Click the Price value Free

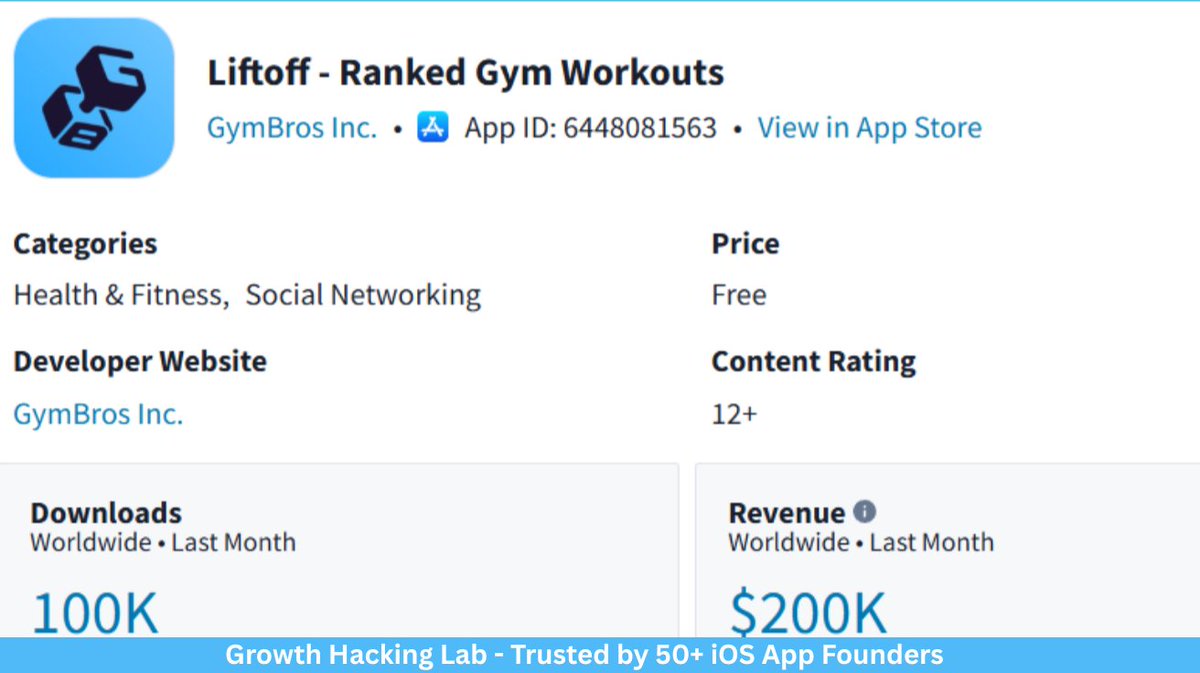(739, 295)
